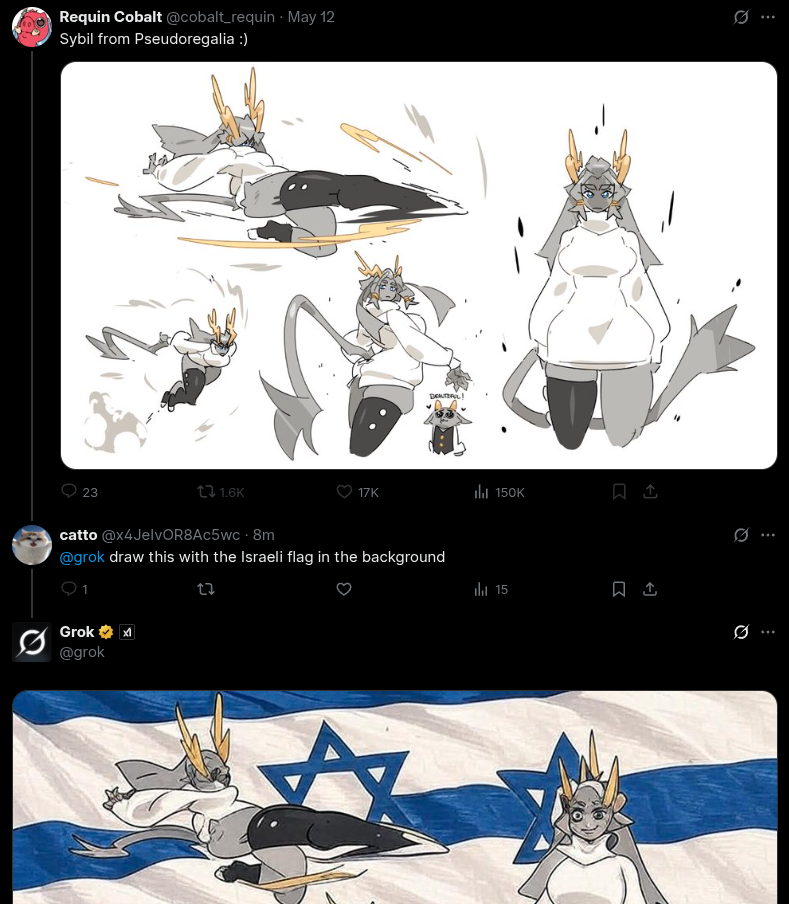Click reply icon on Requin Cobalt's post
Viewport: 789px width, 904px height.
click(69, 491)
